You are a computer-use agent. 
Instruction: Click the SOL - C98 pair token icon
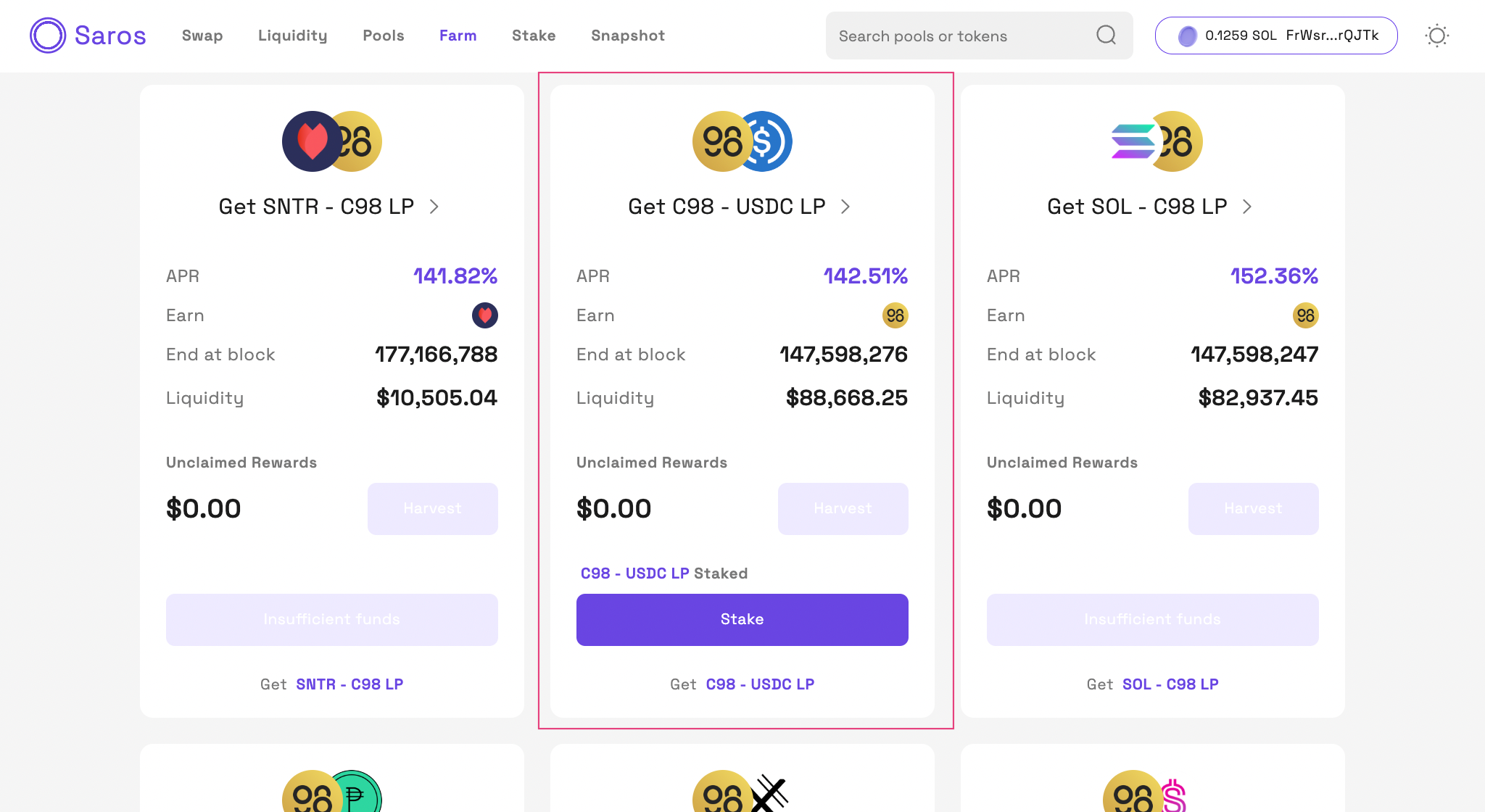pyautogui.click(x=1157, y=141)
